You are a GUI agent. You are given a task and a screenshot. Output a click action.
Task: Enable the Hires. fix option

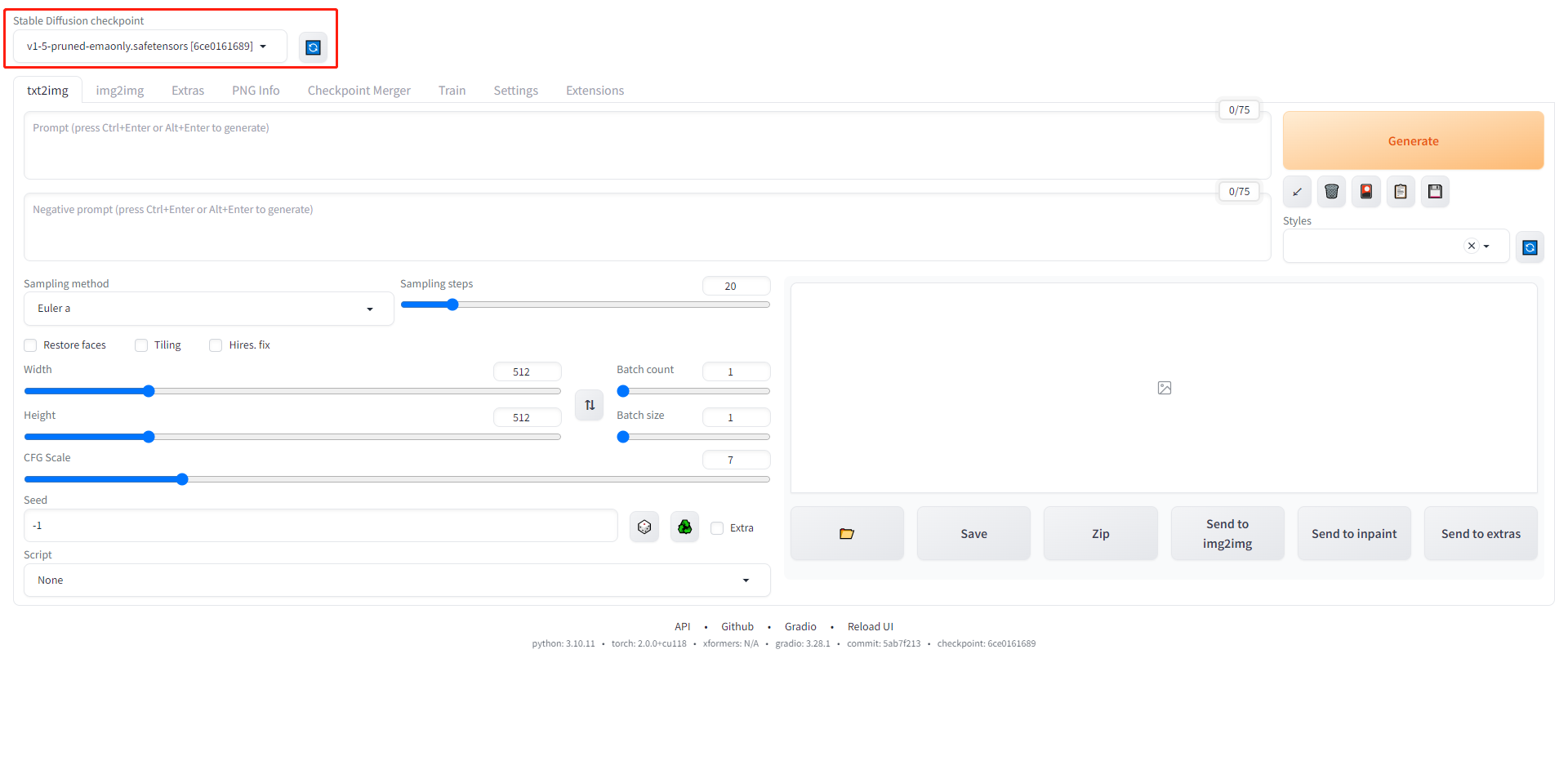click(216, 345)
